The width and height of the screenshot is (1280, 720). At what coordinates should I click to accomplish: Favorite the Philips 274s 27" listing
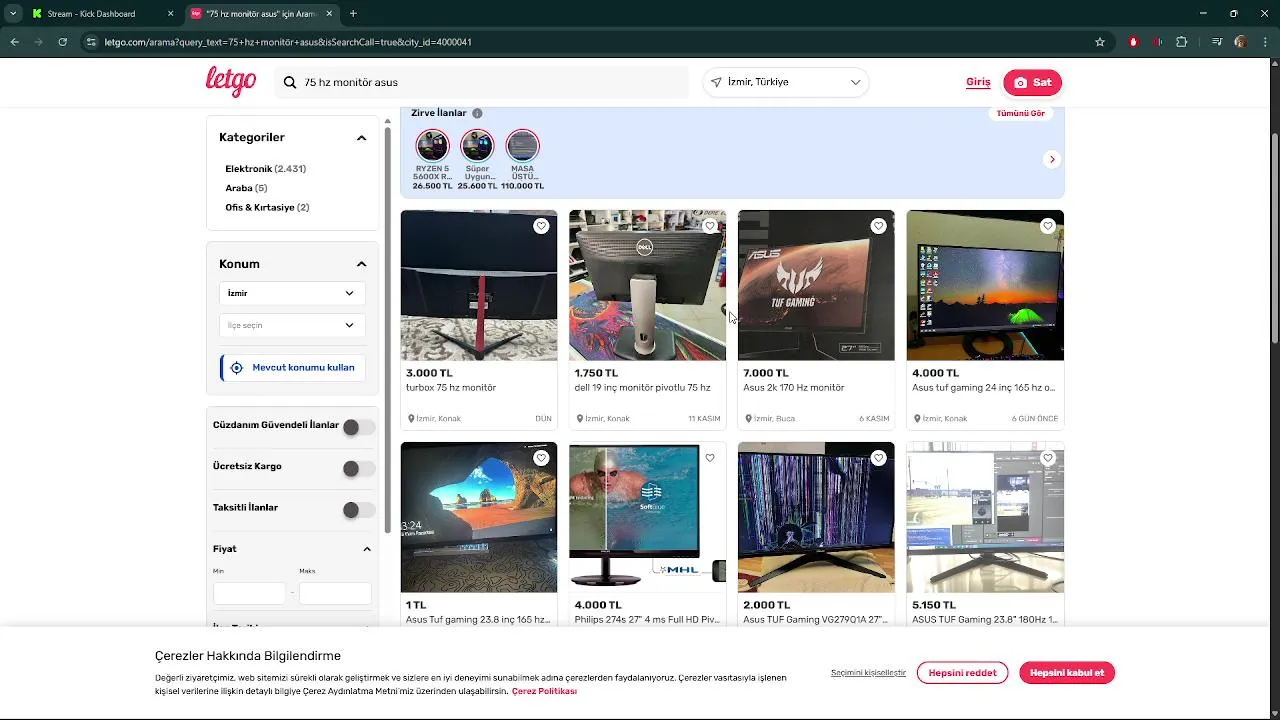point(710,458)
